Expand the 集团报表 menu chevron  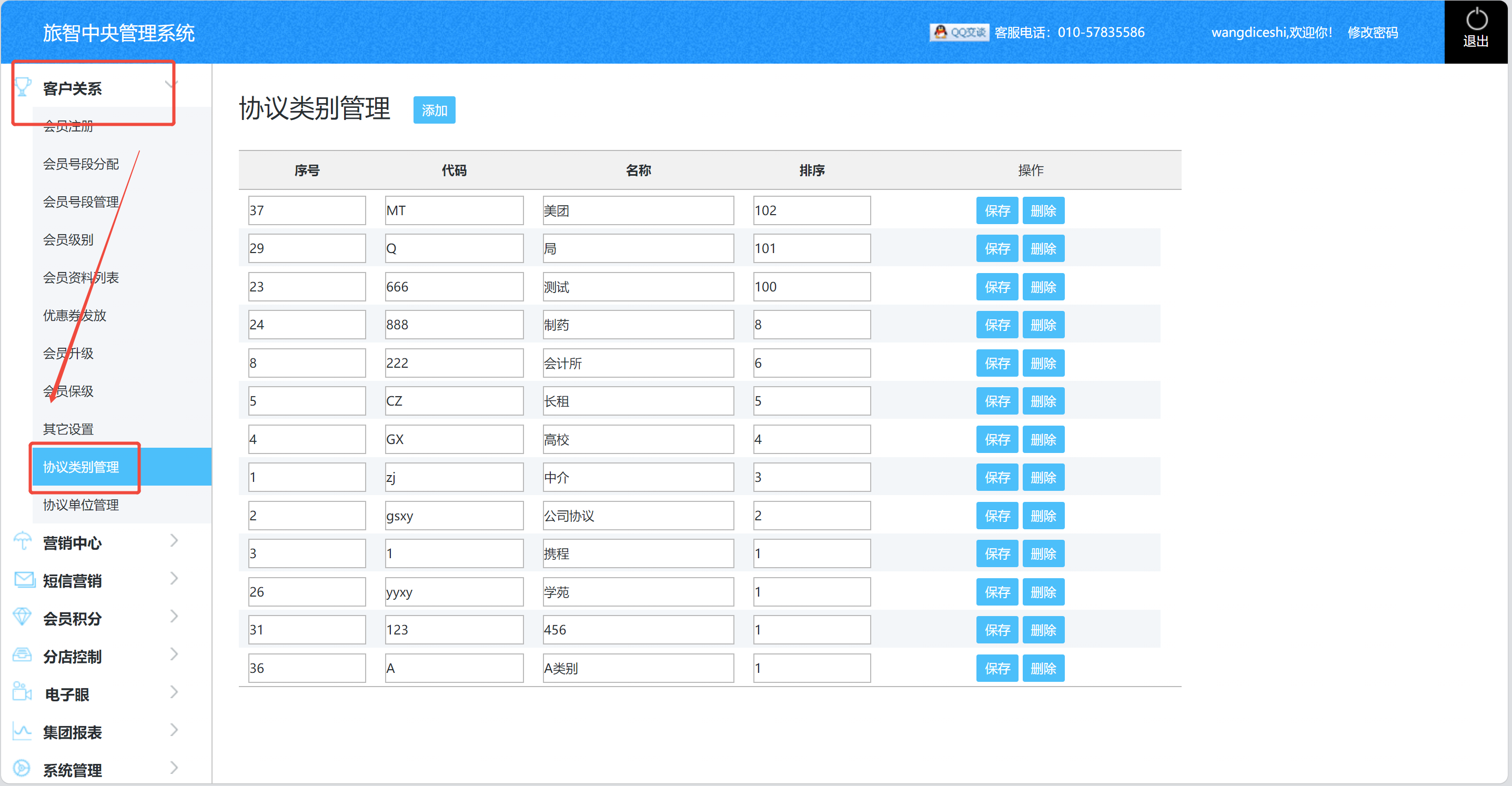174,730
